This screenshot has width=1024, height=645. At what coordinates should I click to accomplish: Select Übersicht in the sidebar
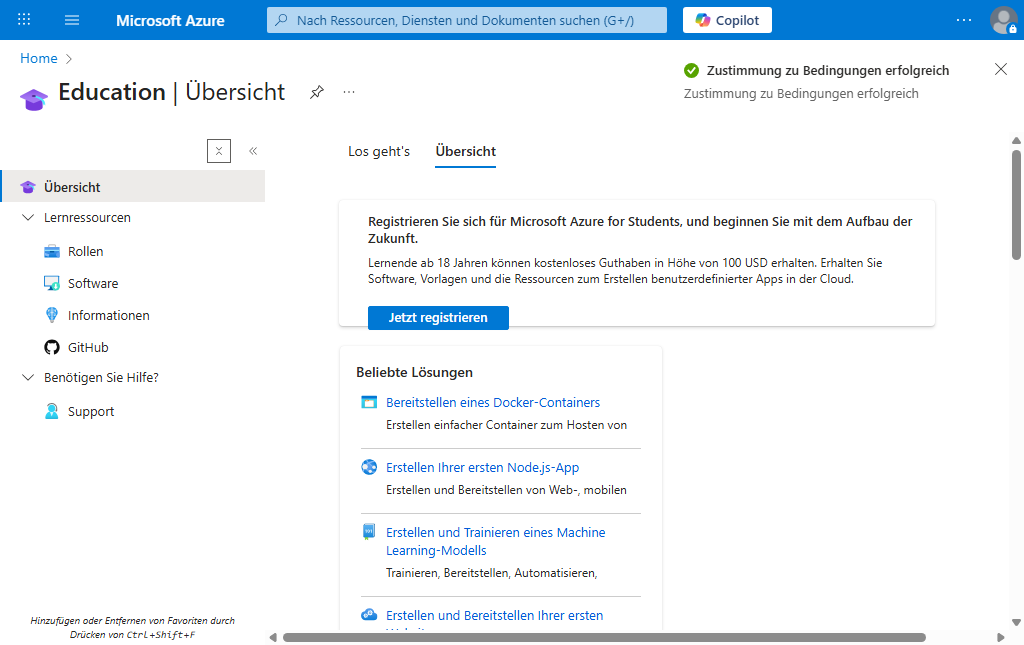coord(133,187)
